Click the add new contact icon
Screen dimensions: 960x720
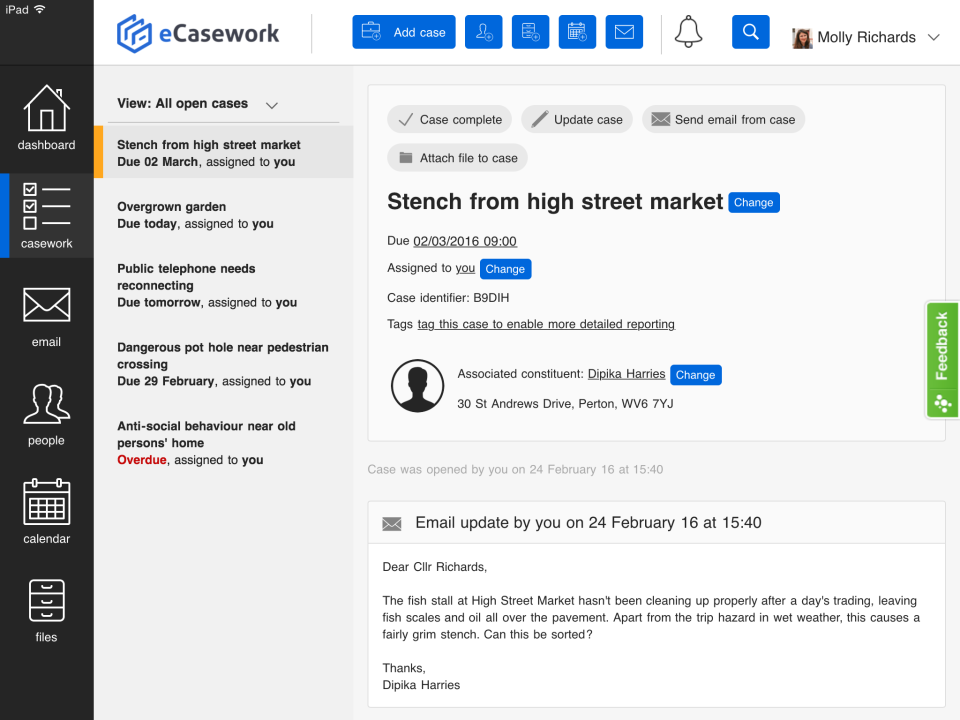tap(483, 31)
